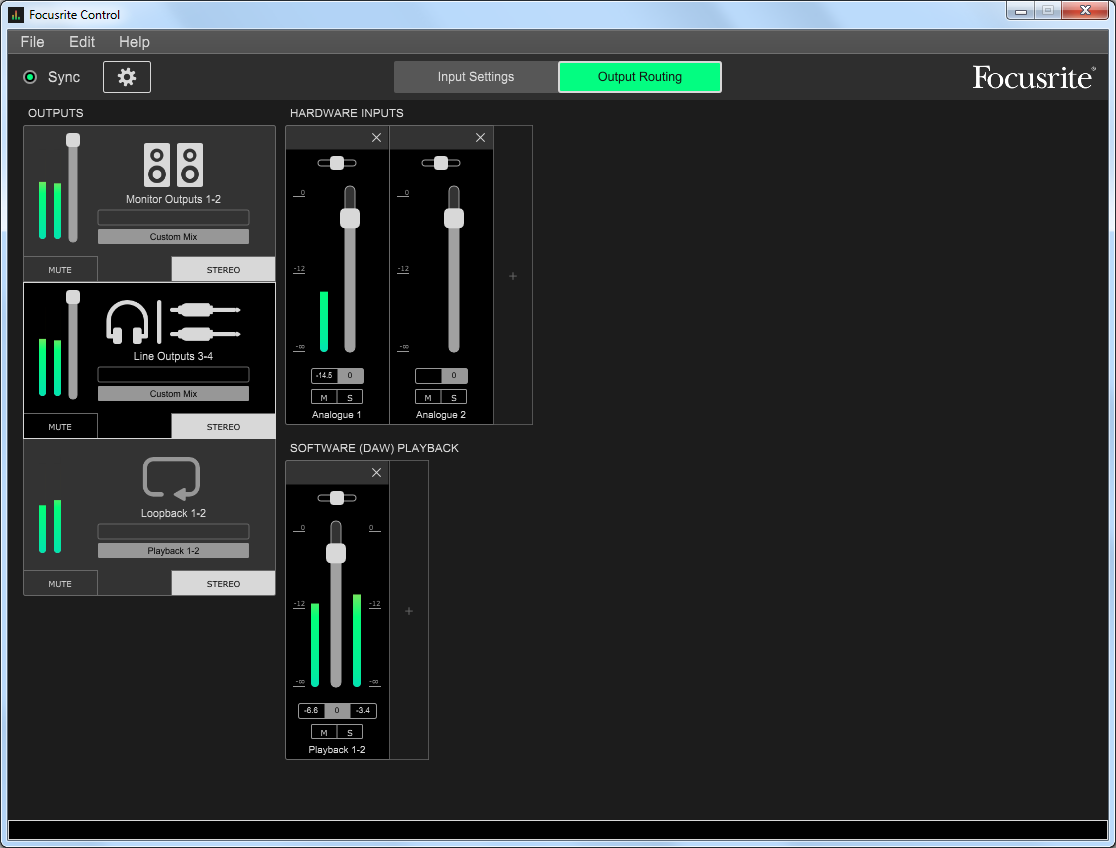Screen dimensions: 1116x848
Task: Remove Analogue 1 channel with X icon
Action: (x=376, y=138)
